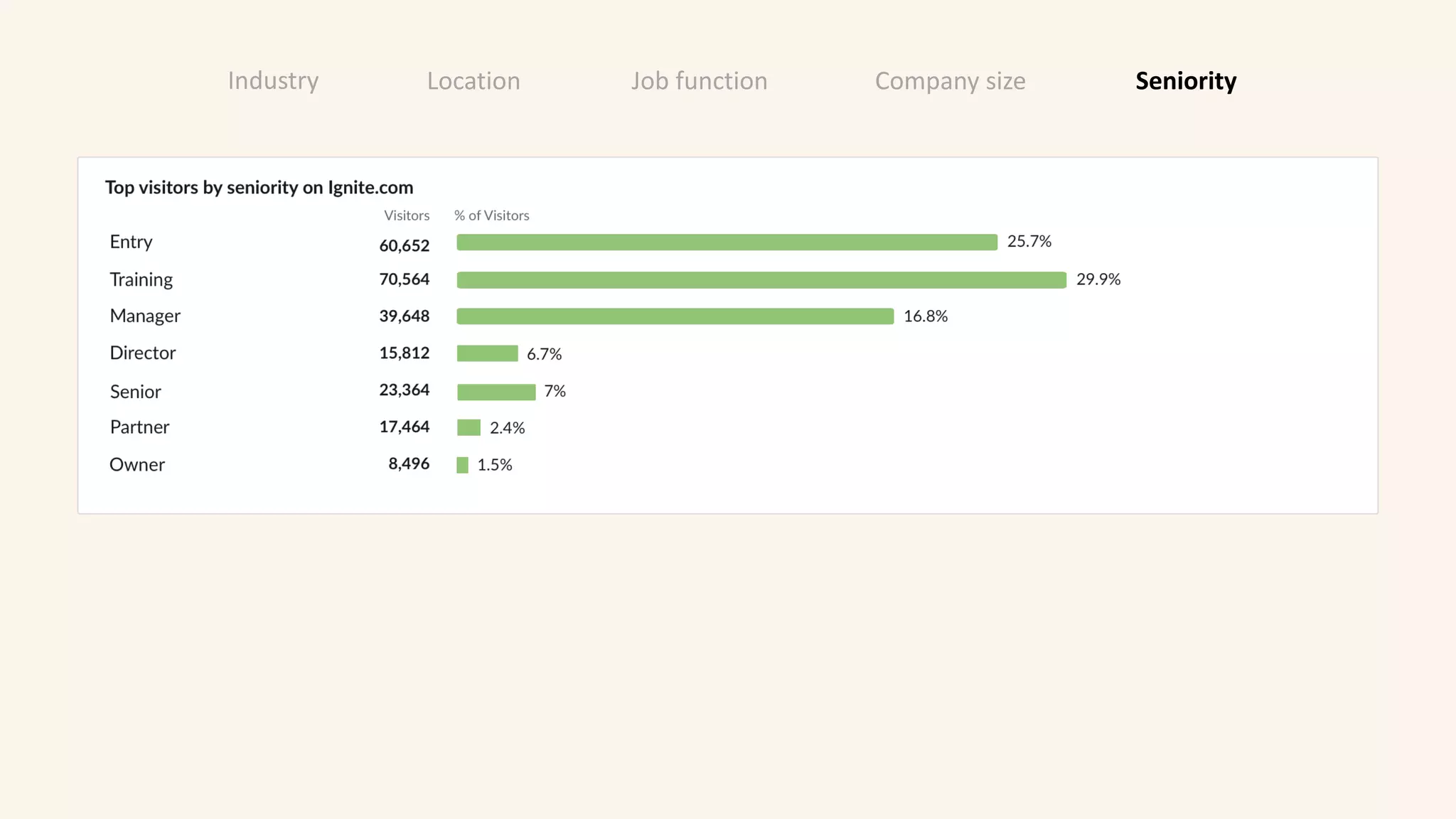Click the Senior 7% bar

[496, 392]
